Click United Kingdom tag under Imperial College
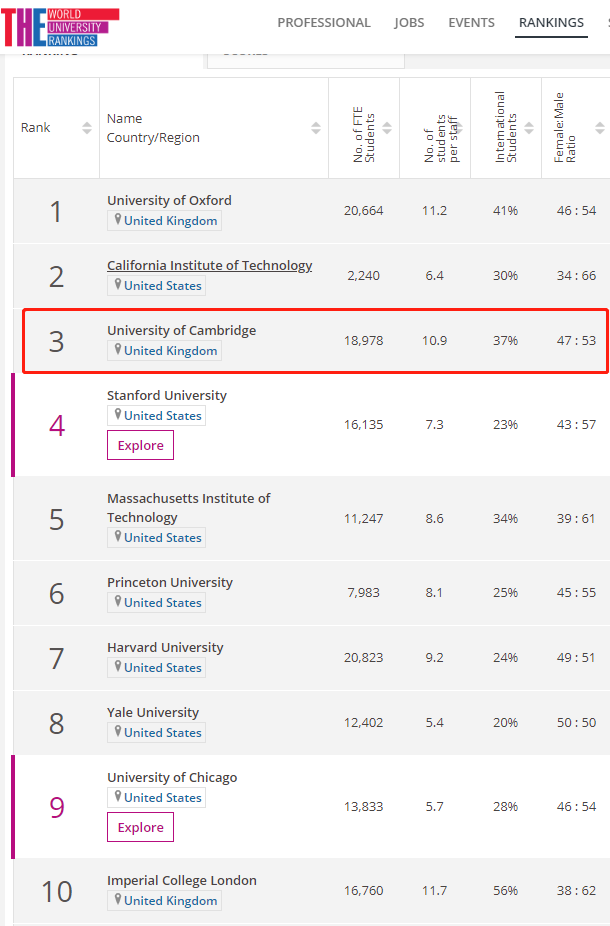Image resolution: width=610 pixels, height=926 pixels. tap(164, 901)
